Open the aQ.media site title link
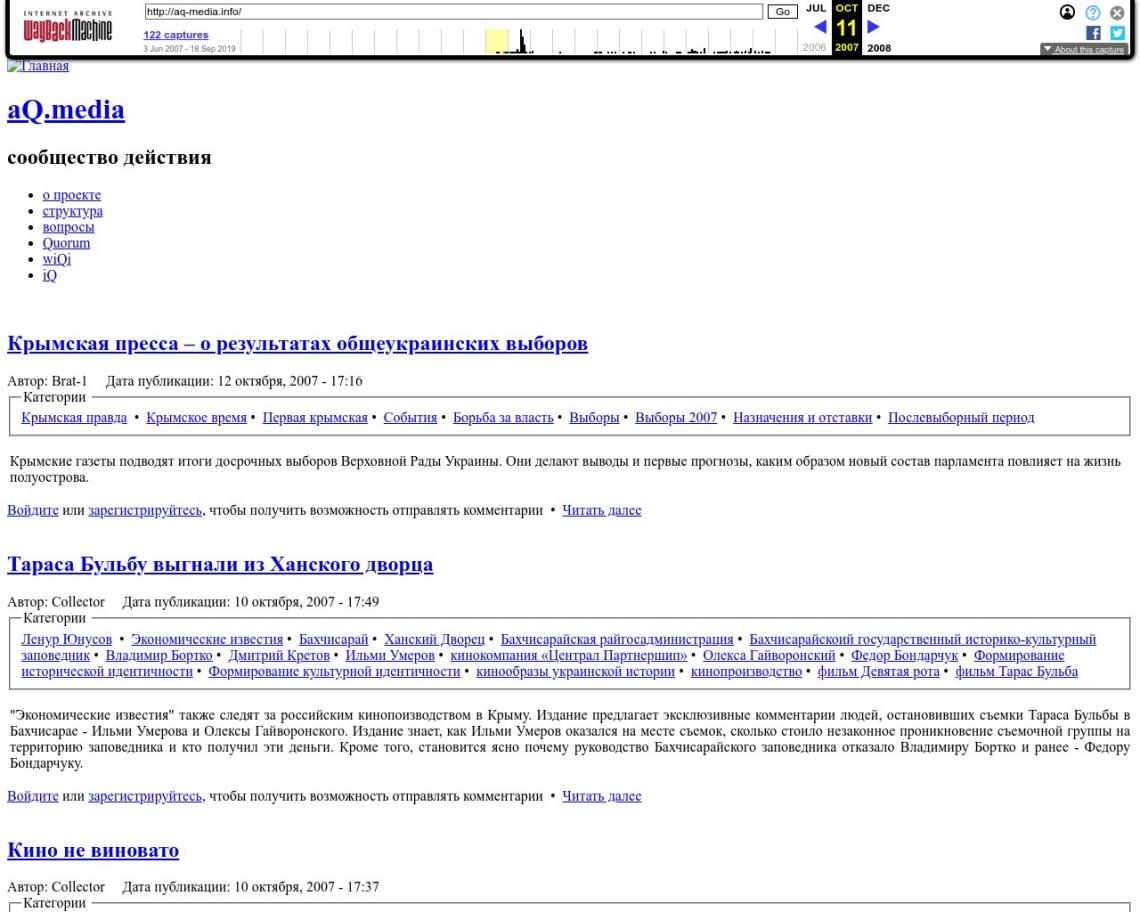This screenshot has width=1140, height=912. (66, 110)
